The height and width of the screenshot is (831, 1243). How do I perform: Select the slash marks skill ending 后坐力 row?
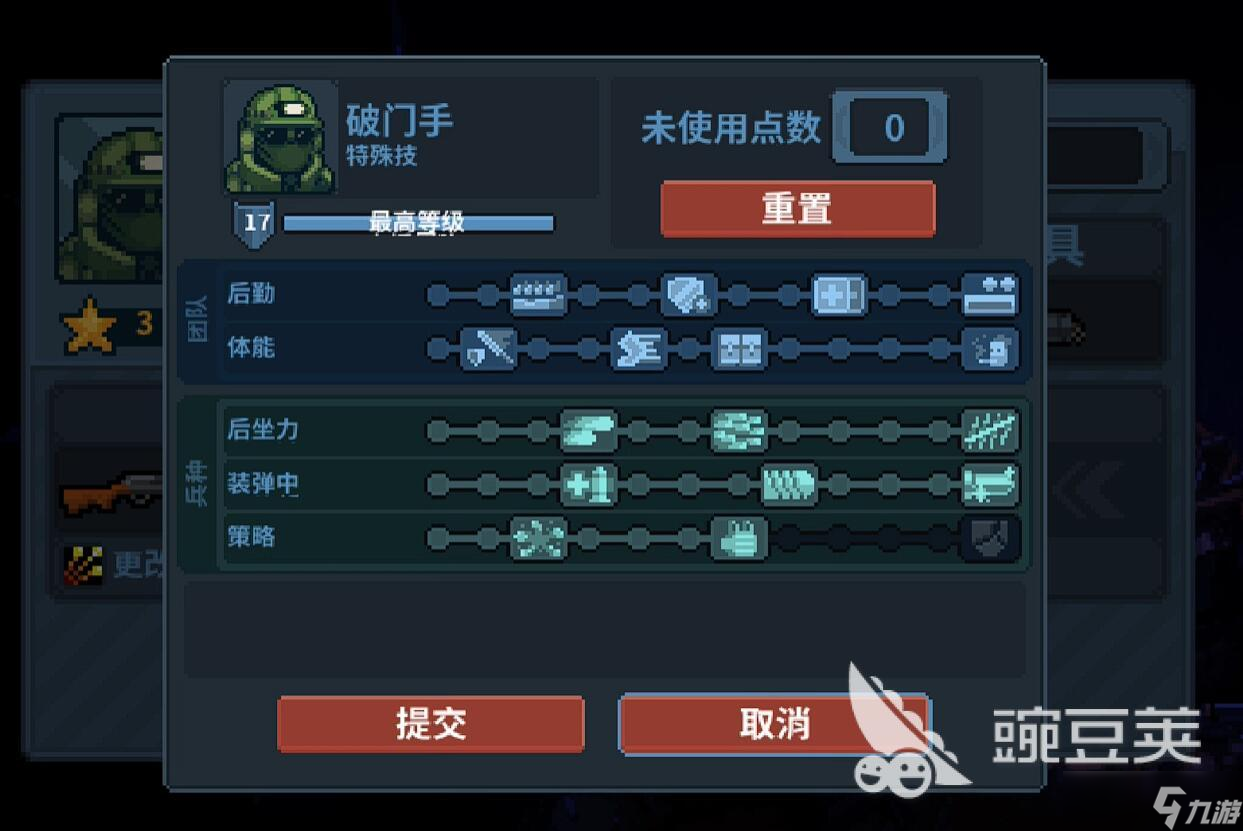pos(990,431)
